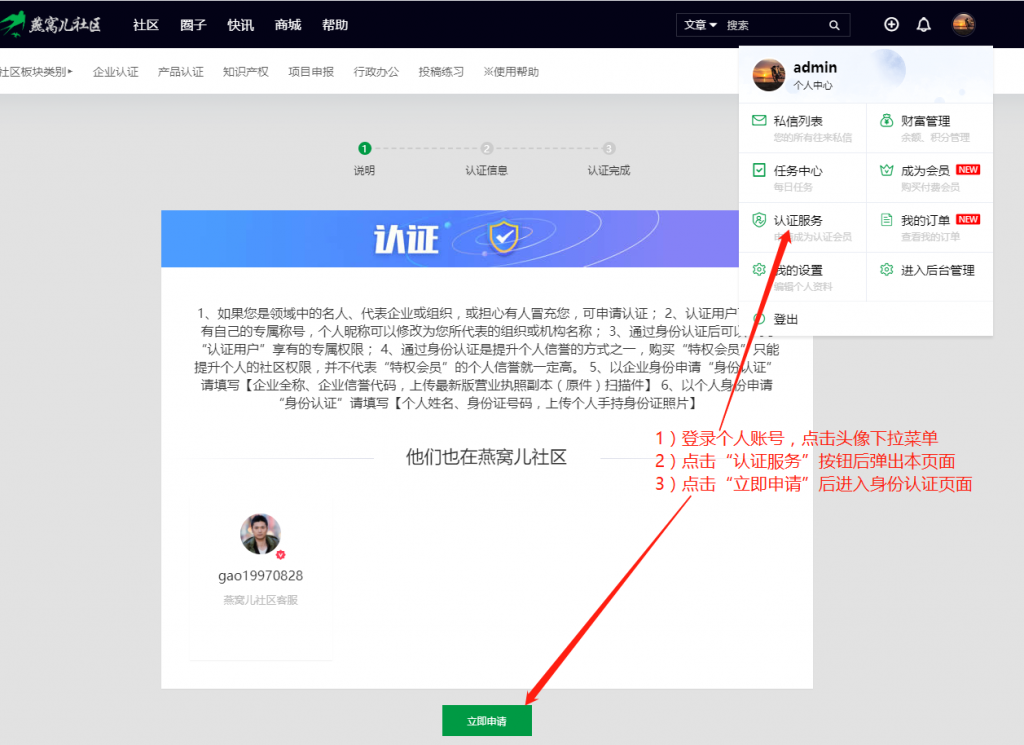Click the 财富管理 money bag icon
The image size is (1024, 745).
[x=886, y=121]
